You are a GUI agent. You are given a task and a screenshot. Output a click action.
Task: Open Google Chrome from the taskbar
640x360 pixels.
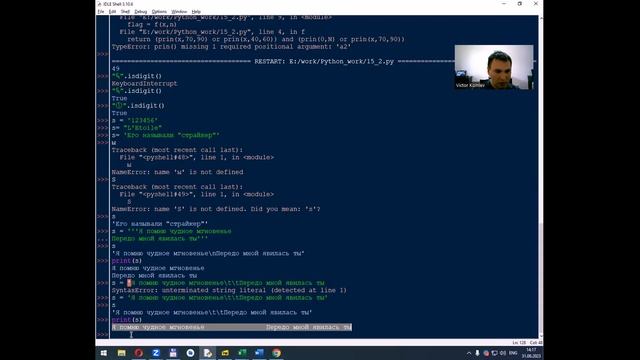click(x=276, y=353)
